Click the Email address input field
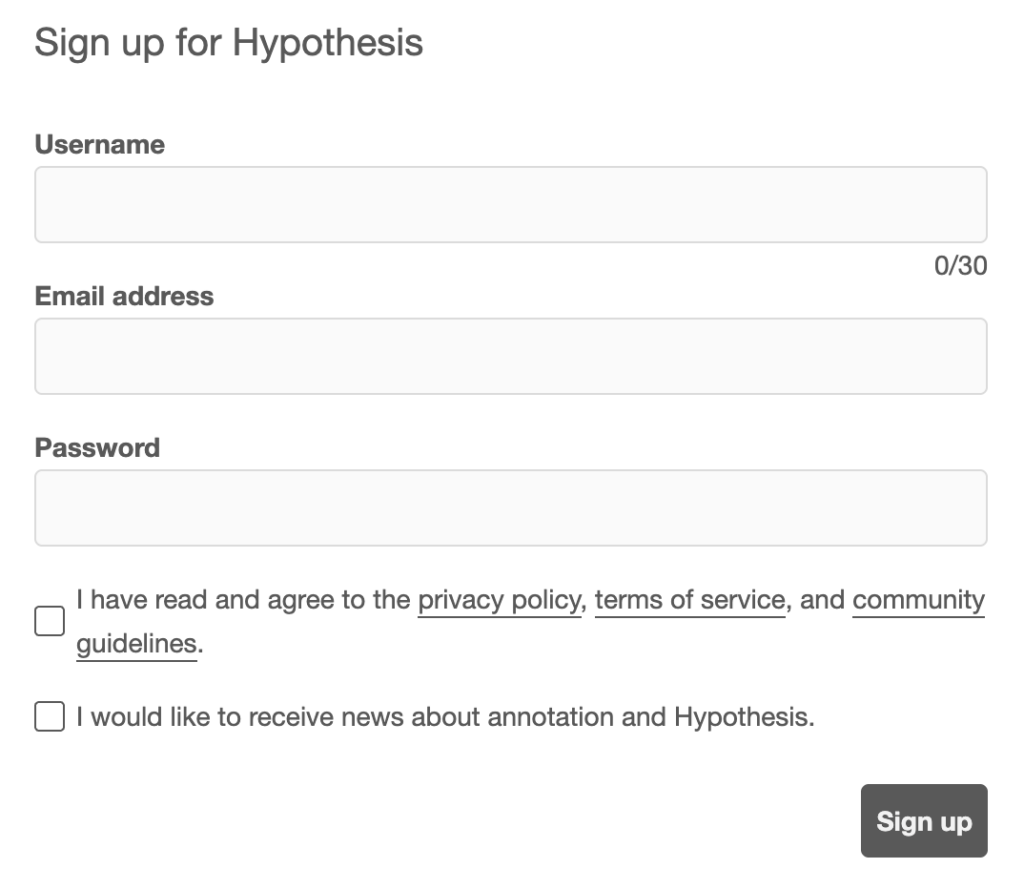Image resolution: width=1024 pixels, height=889 pixels. tap(510, 355)
